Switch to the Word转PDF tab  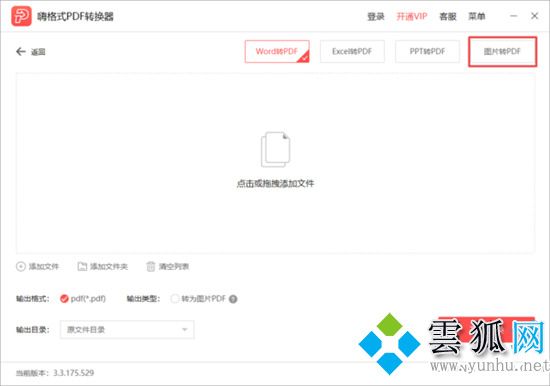pos(277,52)
